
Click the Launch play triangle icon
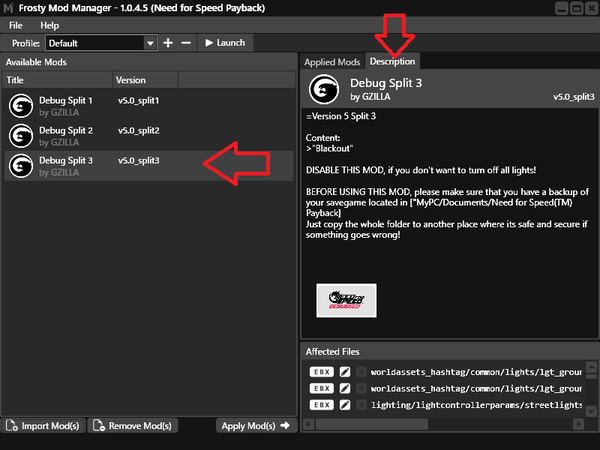pos(209,43)
